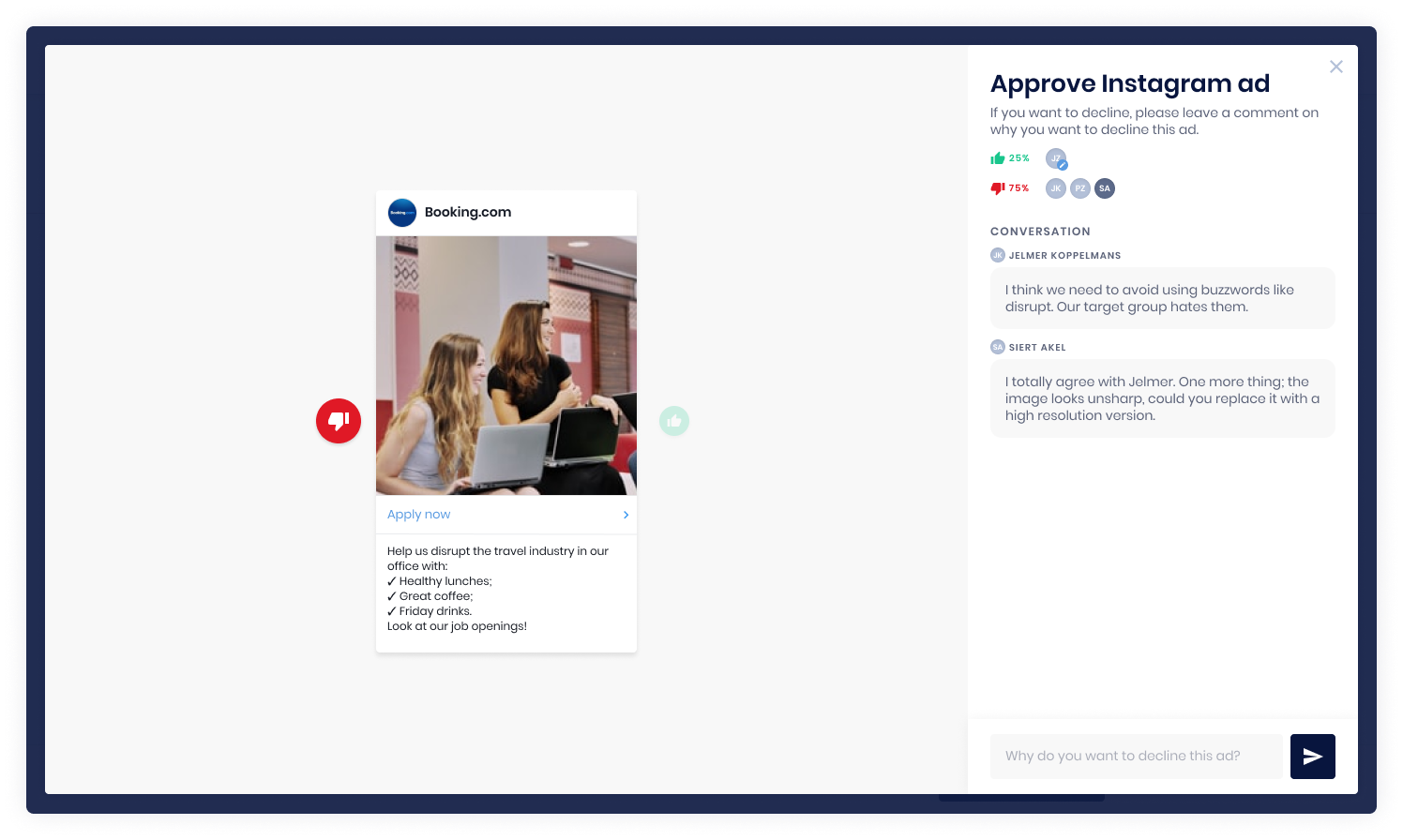Image resolution: width=1403 pixels, height=840 pixels.
Task: Open the Apply now link
Action: (418, 515)
